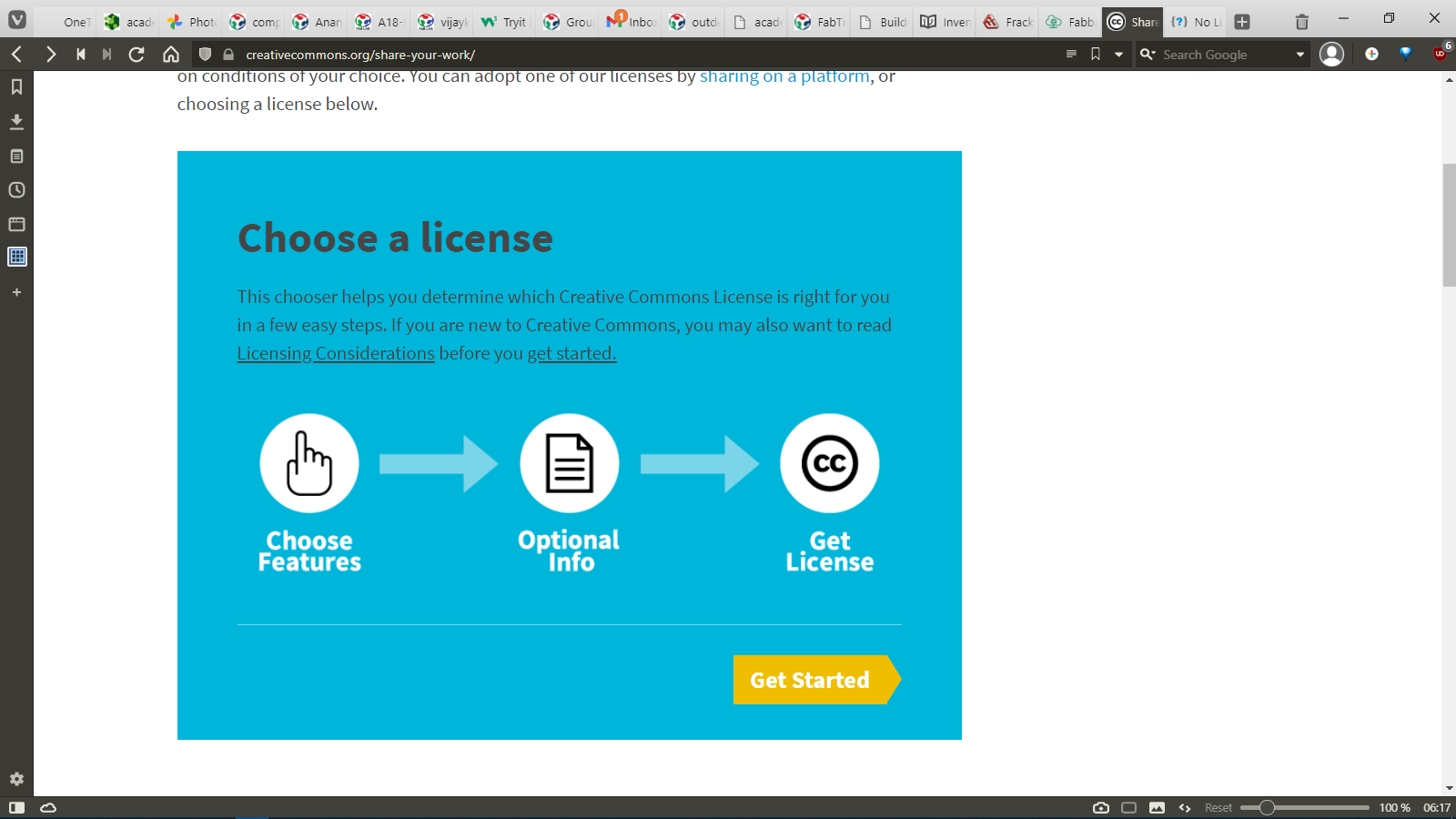
Task: Open the closed tabs trash can
Action: 1302,22
